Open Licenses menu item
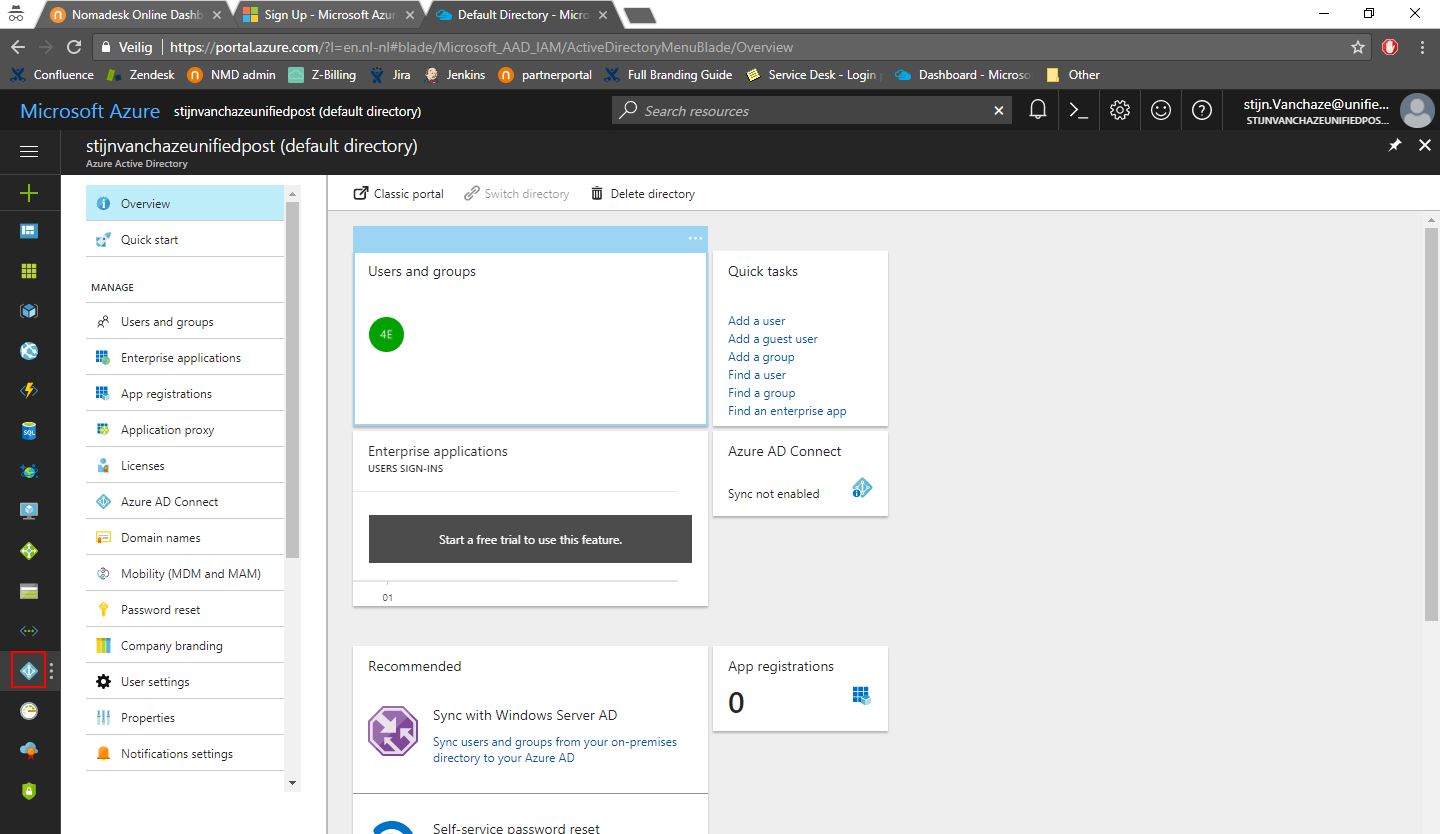 (x=185, y=465)
